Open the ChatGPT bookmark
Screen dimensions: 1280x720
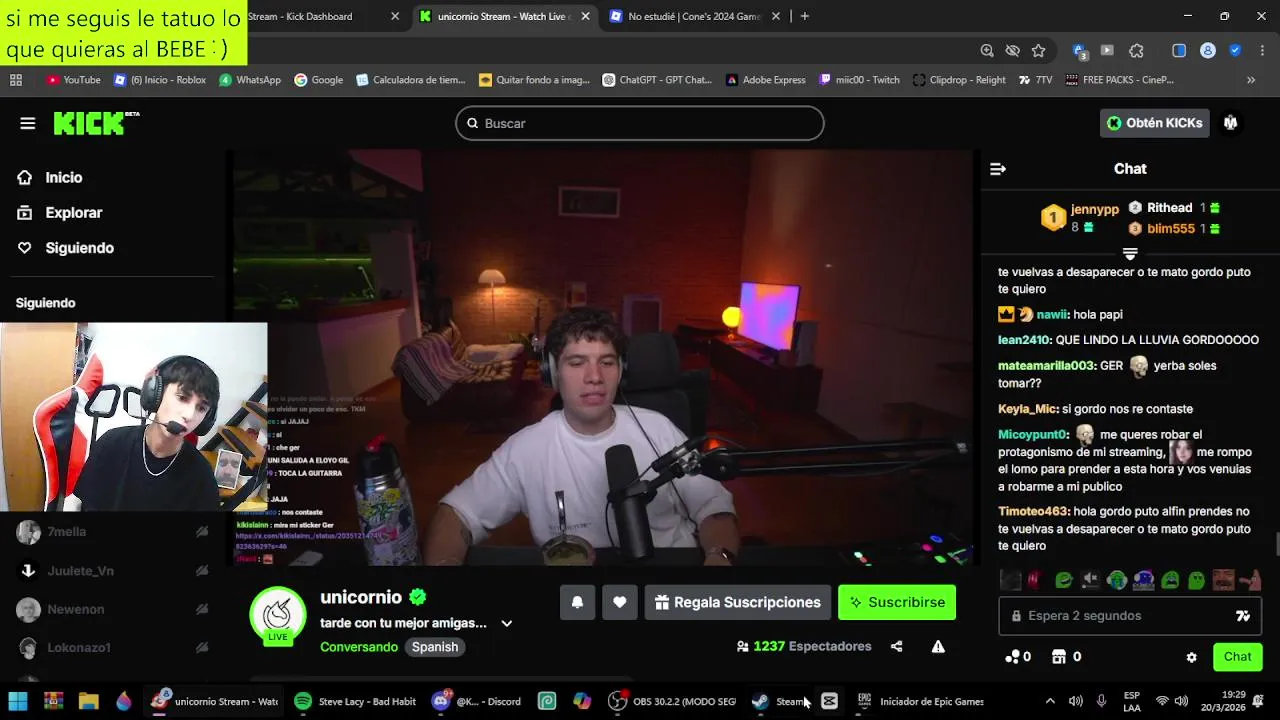pos(657,80)
